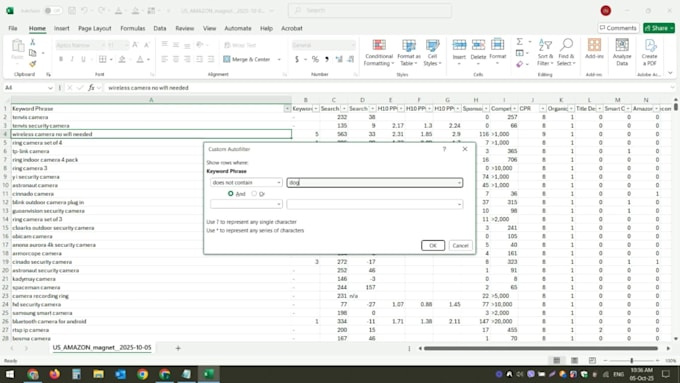
Task: Adjust the zoom slider
Action: pos(632,360)
